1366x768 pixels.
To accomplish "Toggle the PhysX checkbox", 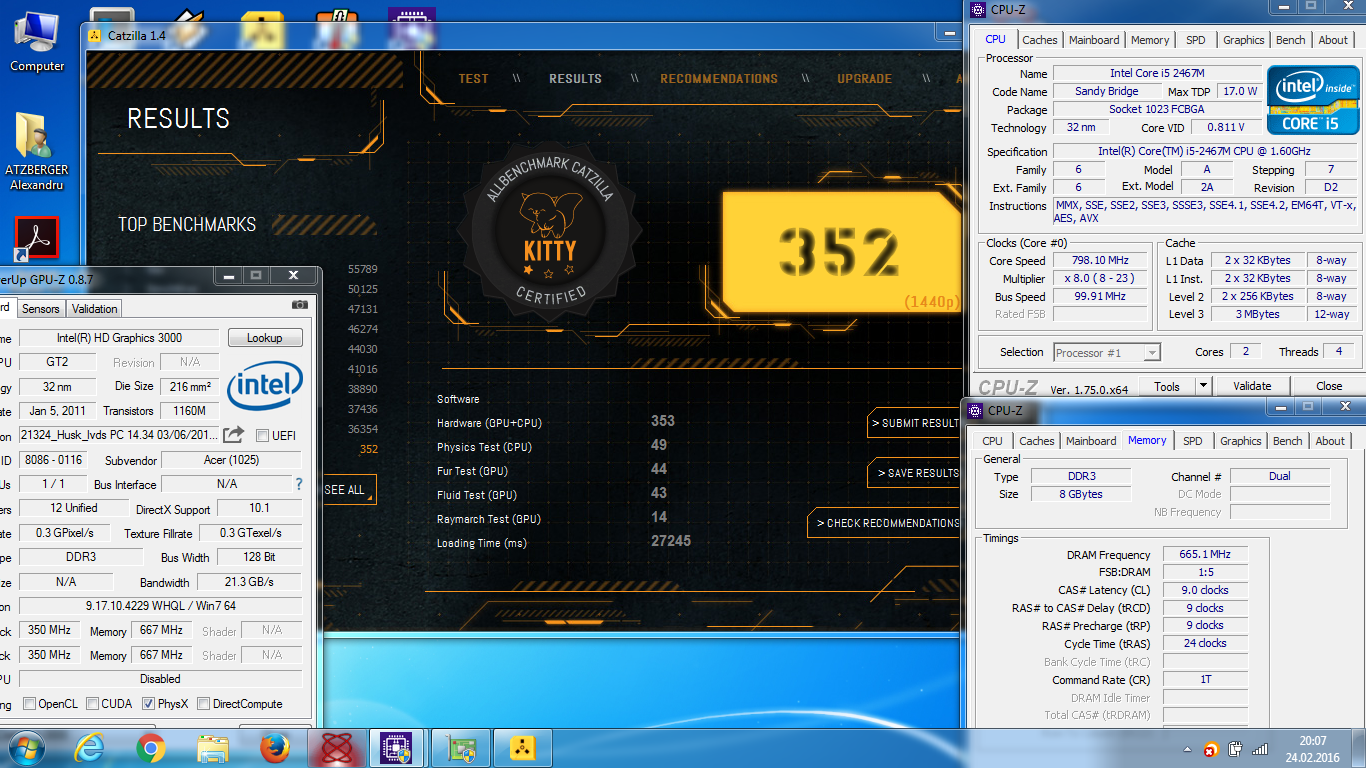I will tap(148, 704).
